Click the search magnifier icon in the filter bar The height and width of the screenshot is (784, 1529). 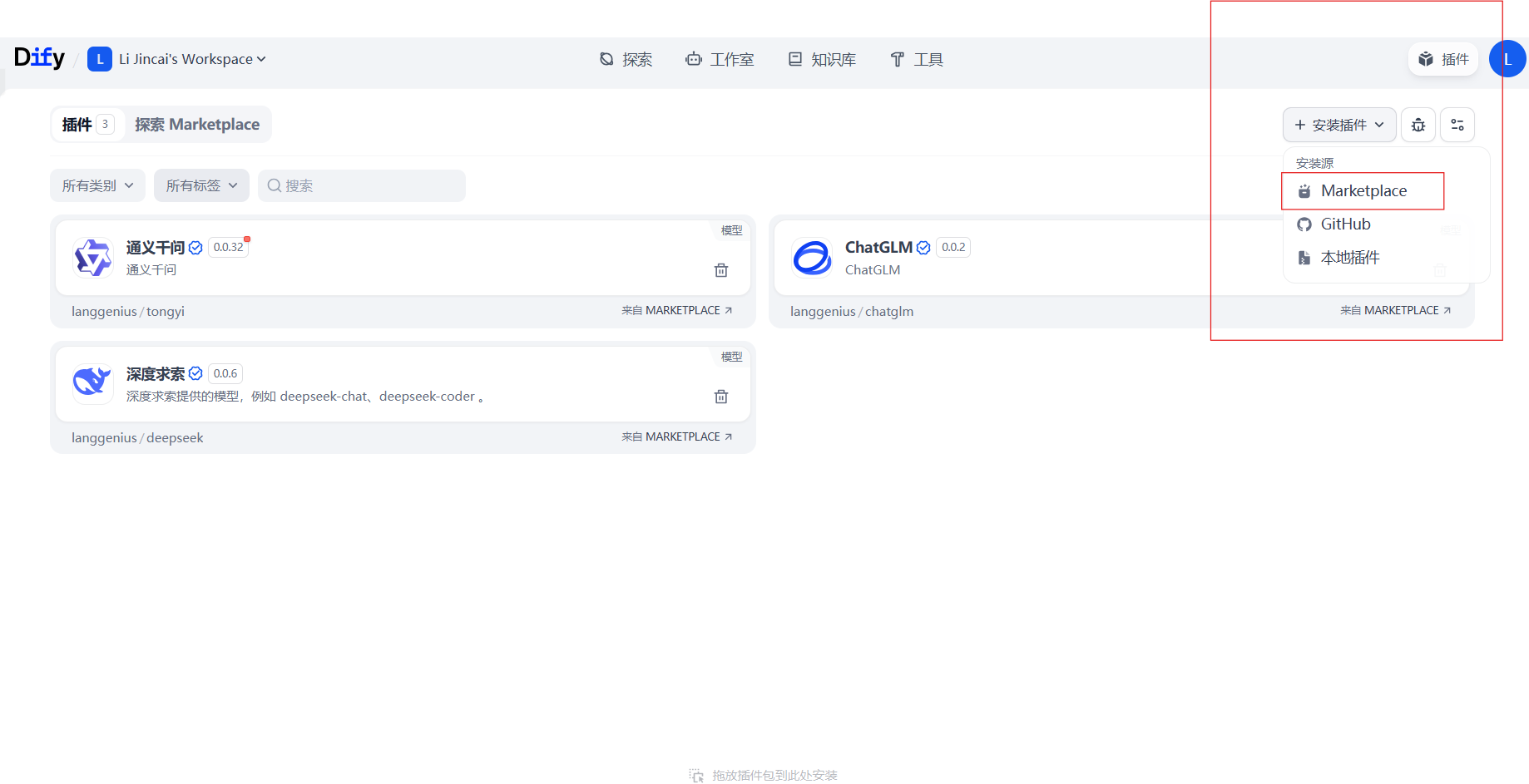275,185
